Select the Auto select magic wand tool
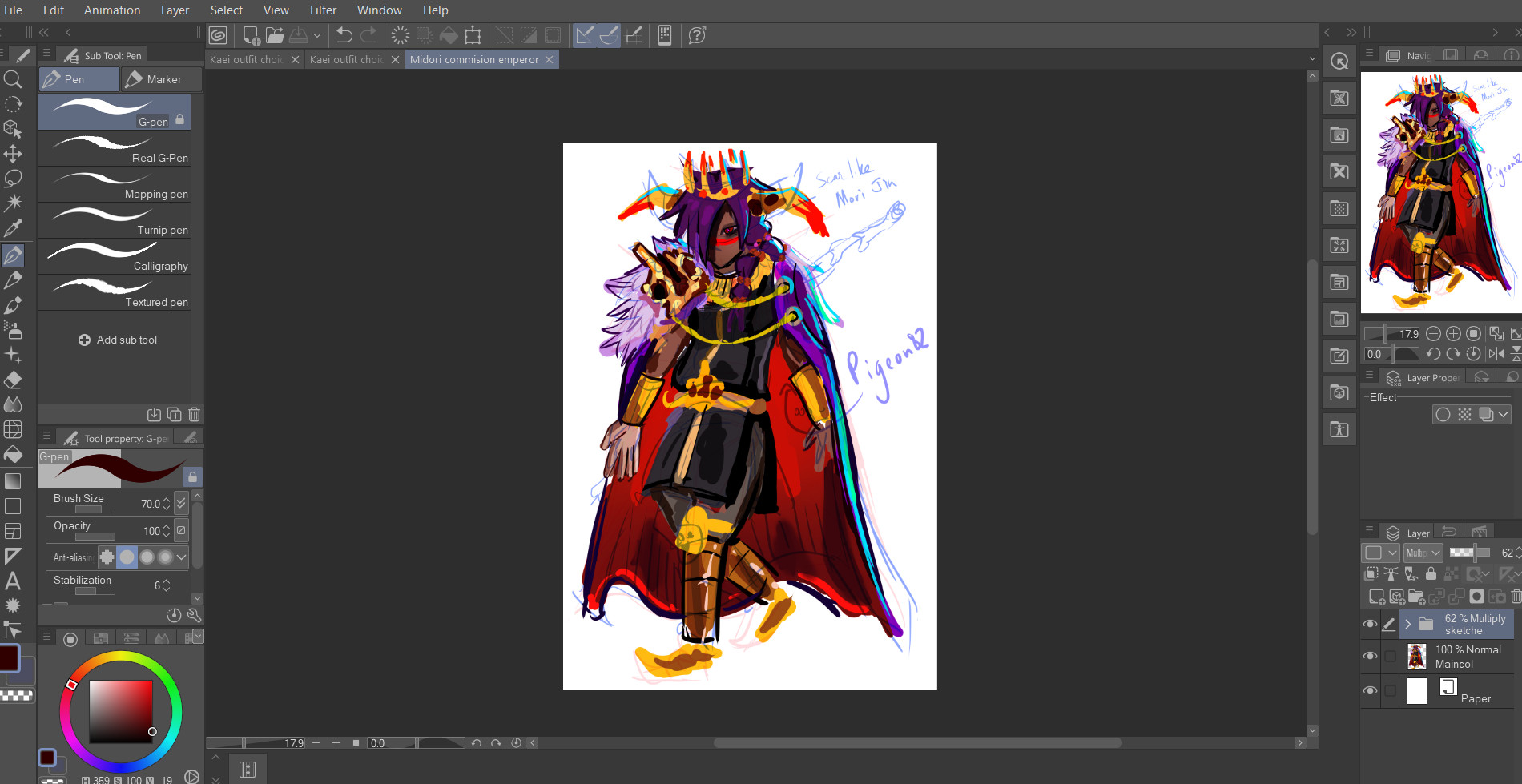 pos(13,203)
